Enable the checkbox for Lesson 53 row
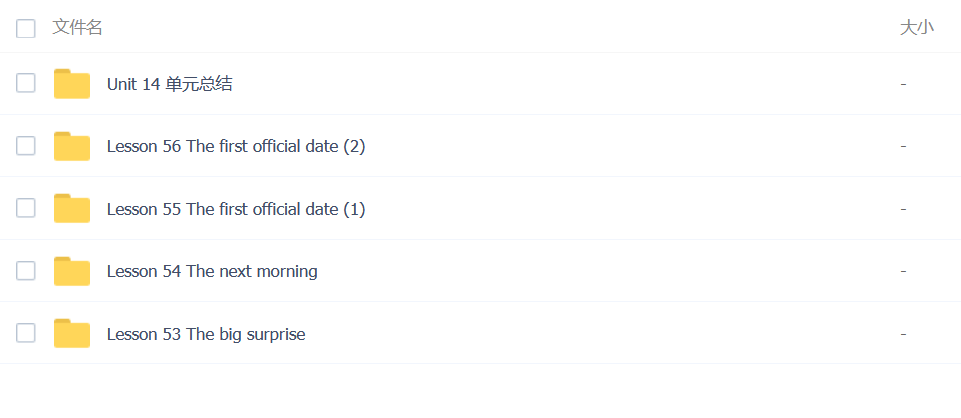This screenshot has width=961, height=418. click(x=26, y=333)
